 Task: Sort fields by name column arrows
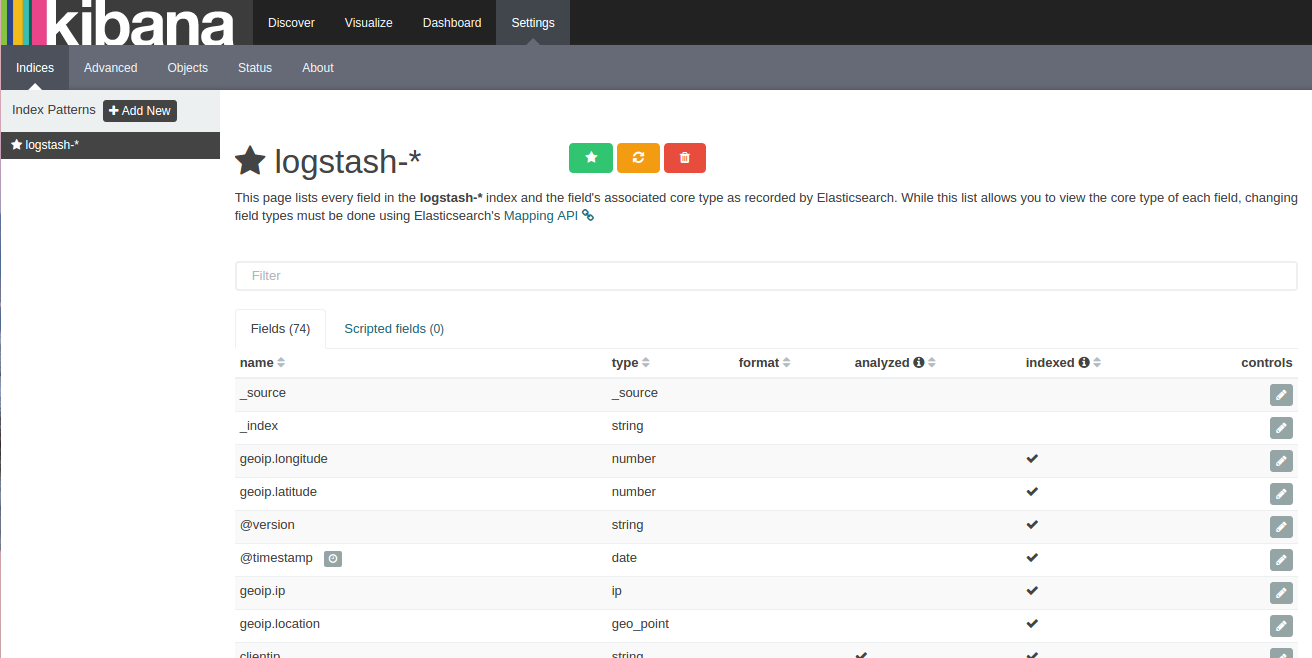coord(281,363)
